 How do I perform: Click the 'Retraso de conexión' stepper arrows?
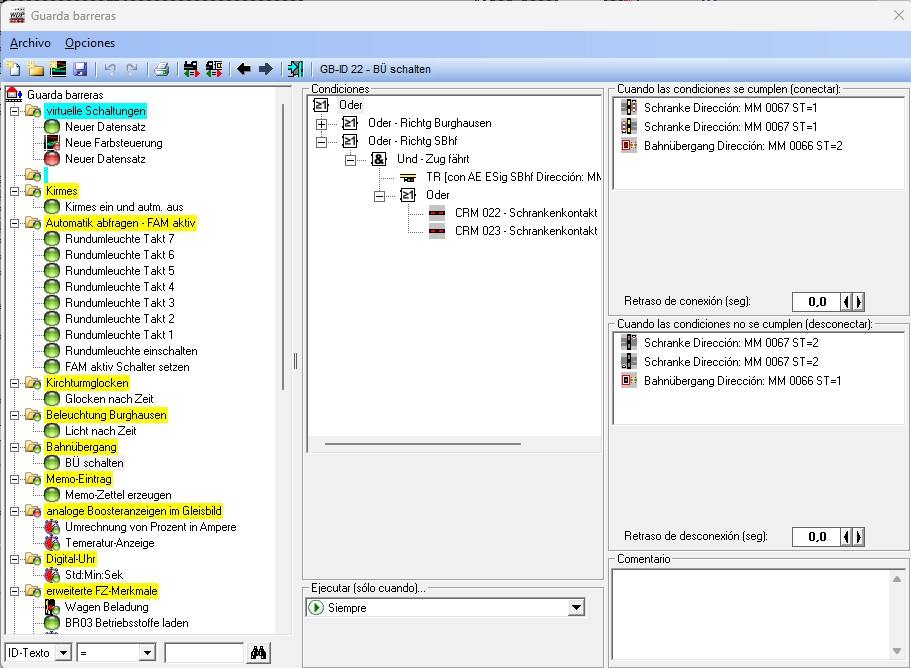(x=852, y=301)
